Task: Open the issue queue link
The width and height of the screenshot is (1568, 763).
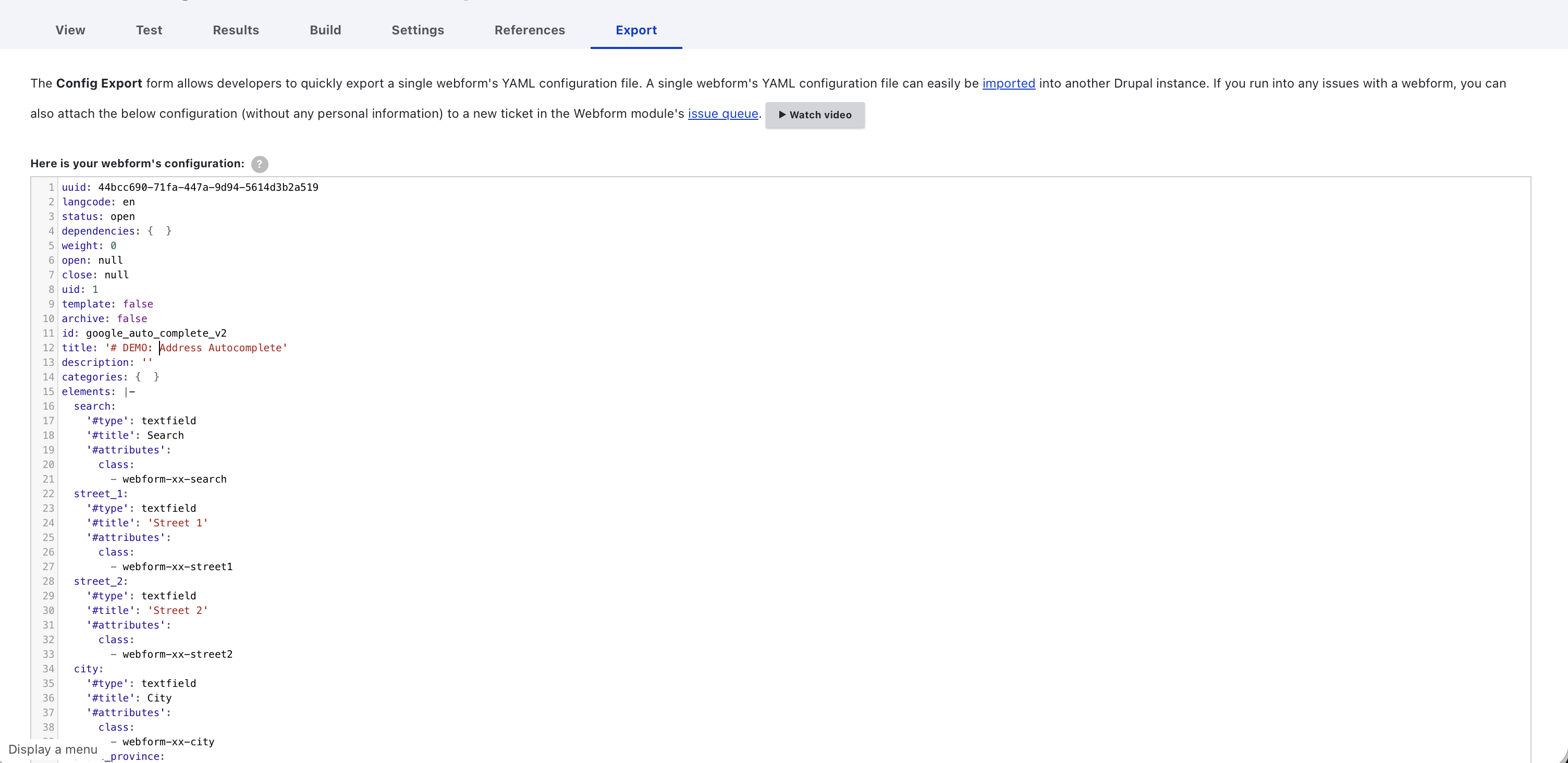Action: pos(722,114)
